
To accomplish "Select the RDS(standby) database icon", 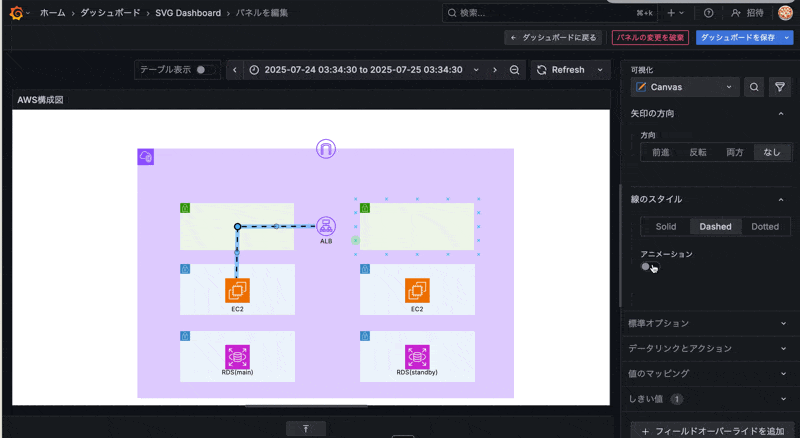I will (417, 357).
